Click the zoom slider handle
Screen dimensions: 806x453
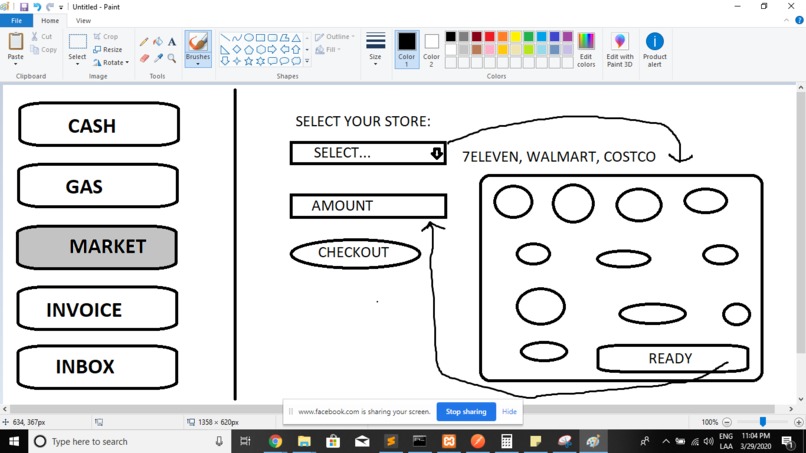[763, 422]
